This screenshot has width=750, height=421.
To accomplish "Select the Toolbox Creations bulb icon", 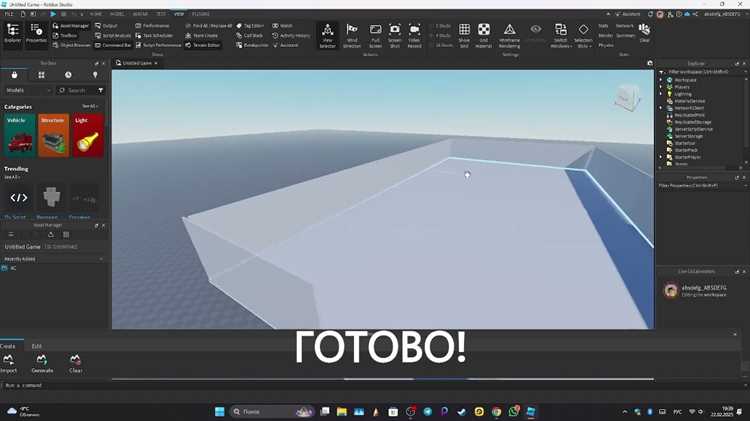I will tap(95, 75).
